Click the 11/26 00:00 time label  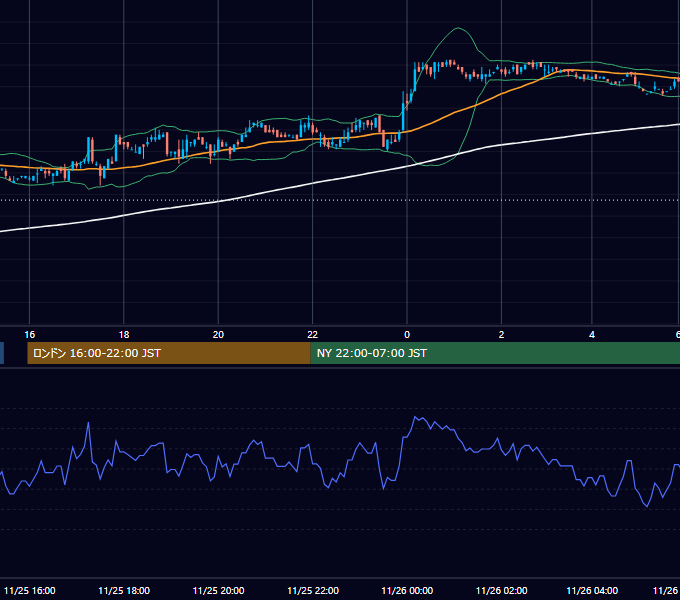[x=407, y=590]
